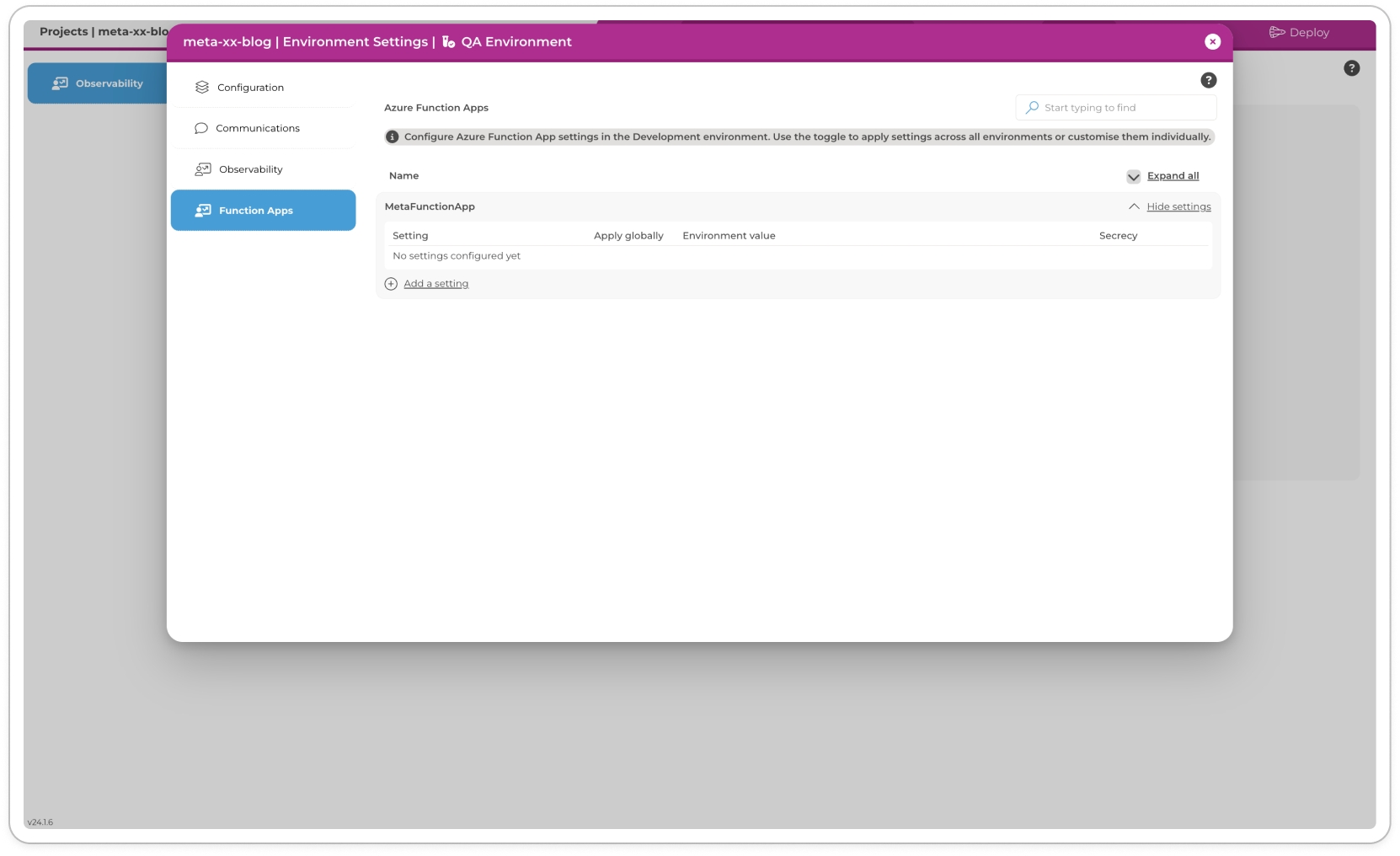The height and width of the screenshot is (856, 1400).
Task: Click the Observability icon inside the settings dialog
Action: pyautogui.click(x=203, y=169)
